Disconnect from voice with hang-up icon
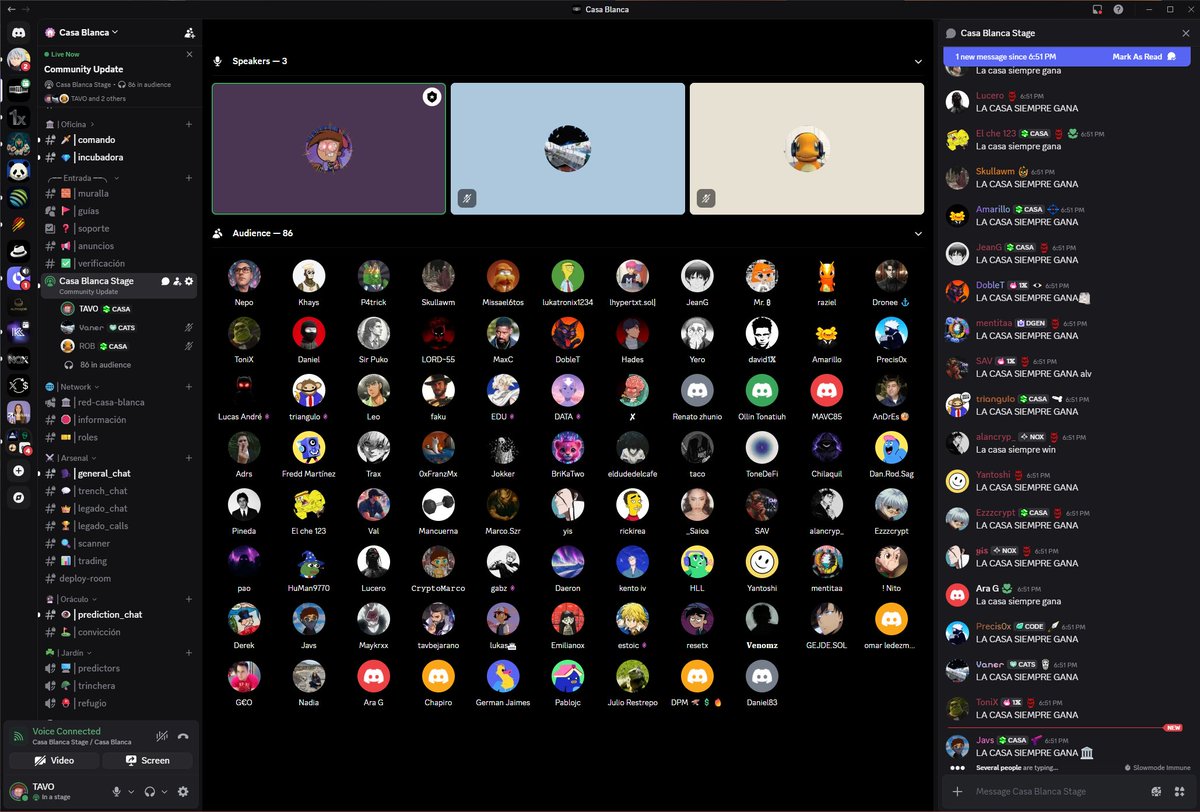1200x812 pixels. click(183, 736)
